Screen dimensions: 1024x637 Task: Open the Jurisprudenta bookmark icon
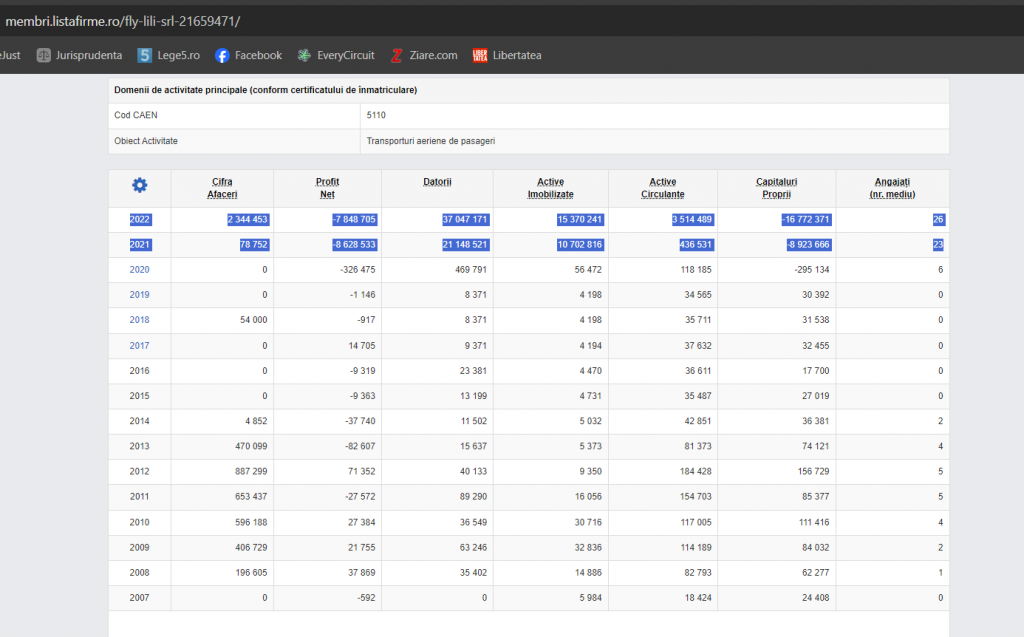point(44,56)
